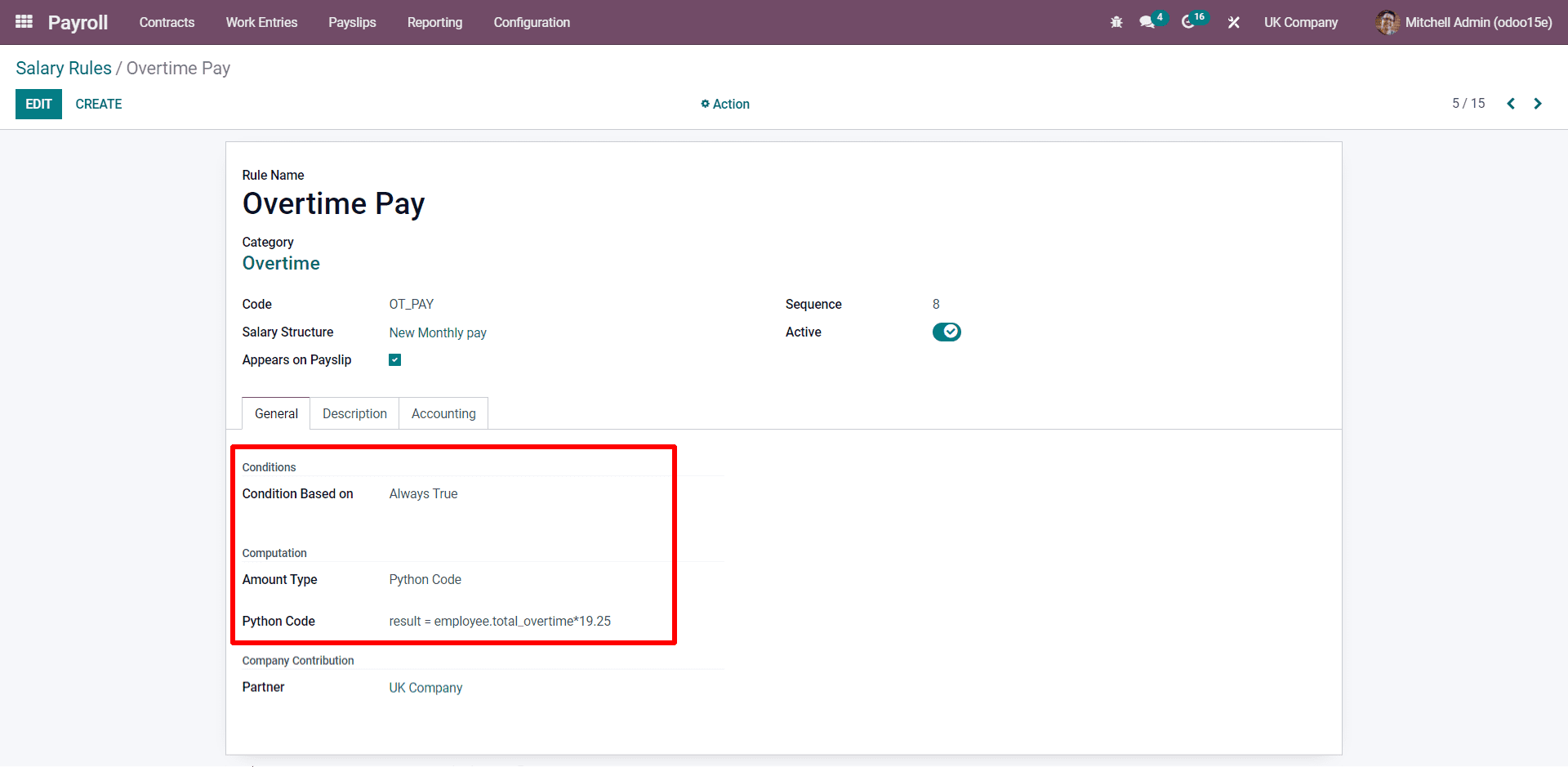Screen dimensions: 1568x767
Task: Click the CREATE button
Action: 99,104
